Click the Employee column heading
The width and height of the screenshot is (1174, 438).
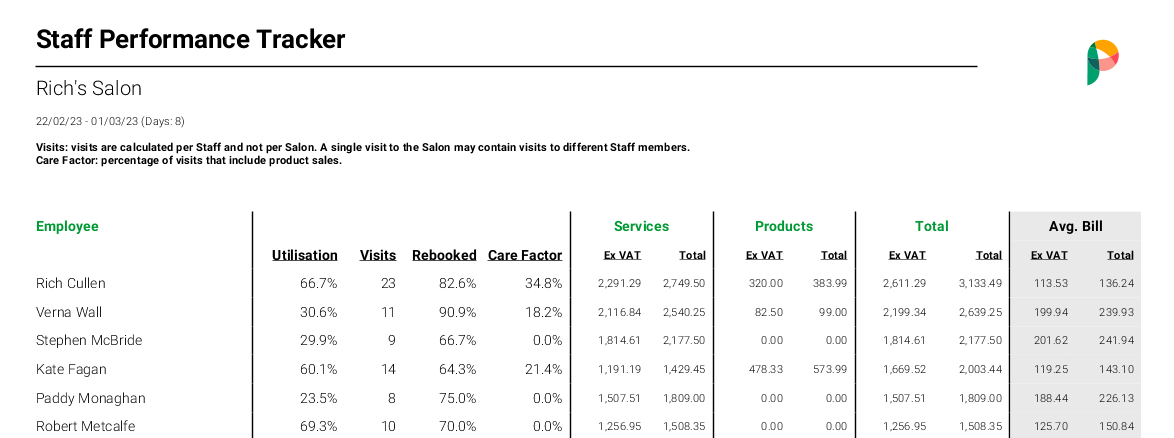pos(67,226)
